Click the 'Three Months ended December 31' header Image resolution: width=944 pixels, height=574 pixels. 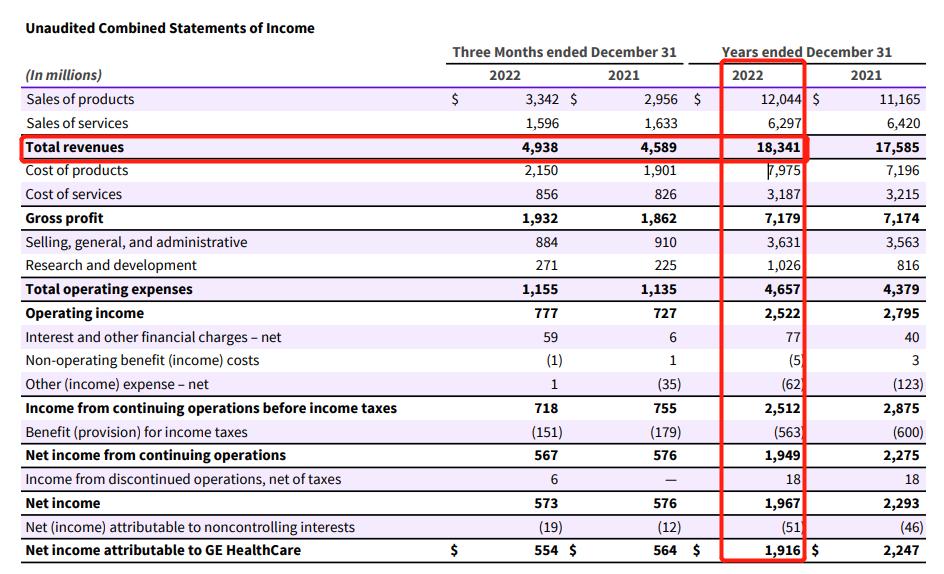pos(564,52)
